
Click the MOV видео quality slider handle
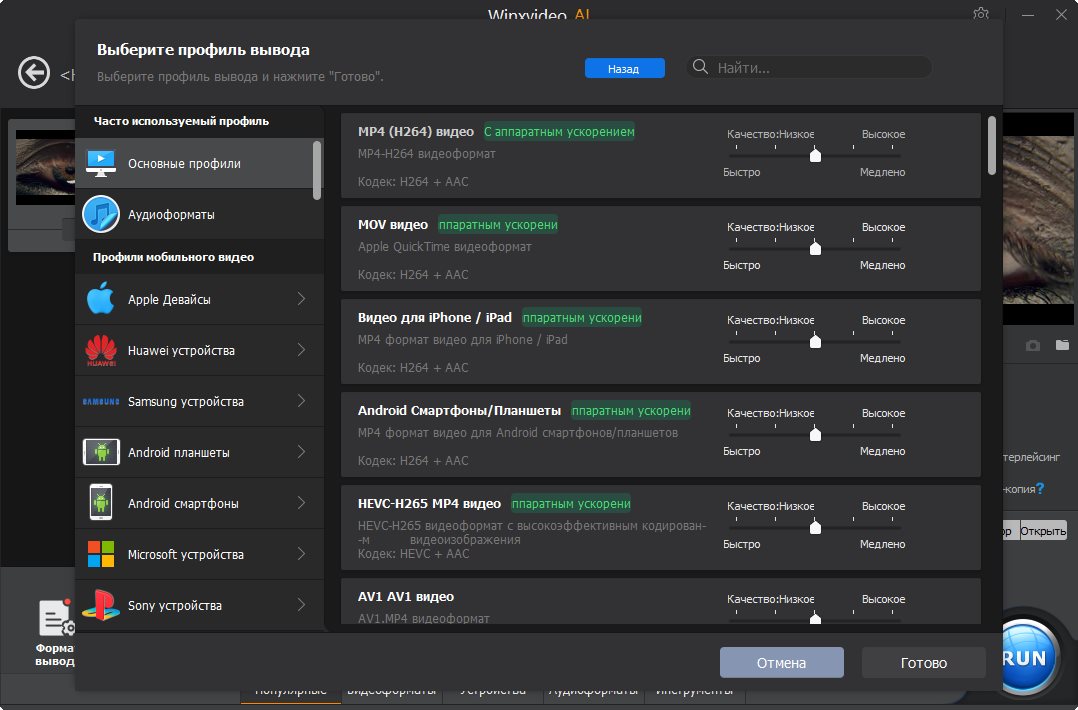pyautogui.click(x=815, y=248)
